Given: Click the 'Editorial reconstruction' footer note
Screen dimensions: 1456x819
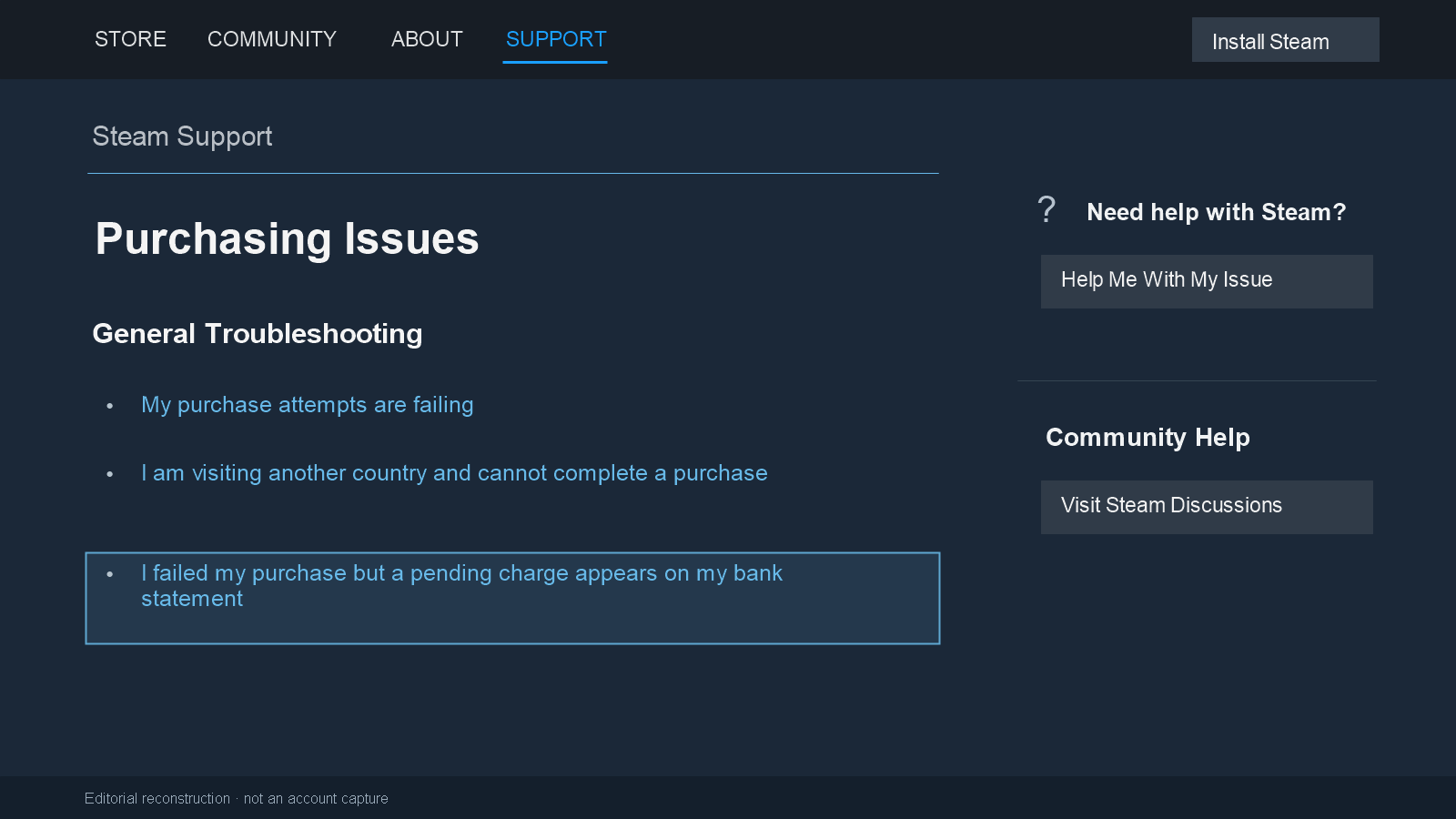Looking at the screenshot, I should pos(237,798).
